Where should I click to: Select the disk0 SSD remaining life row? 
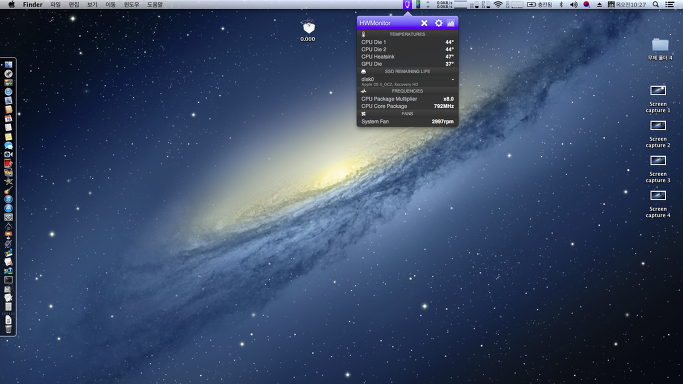407,81
